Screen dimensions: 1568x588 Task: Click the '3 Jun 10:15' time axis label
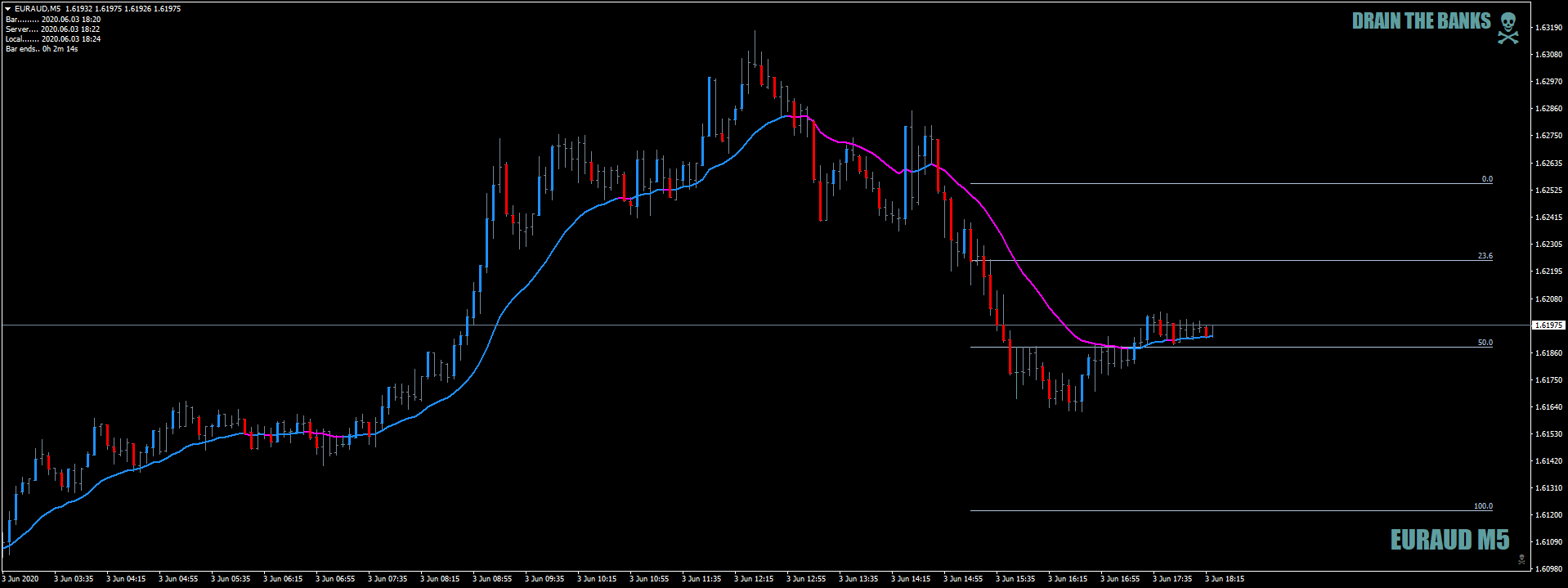[597, 579]
